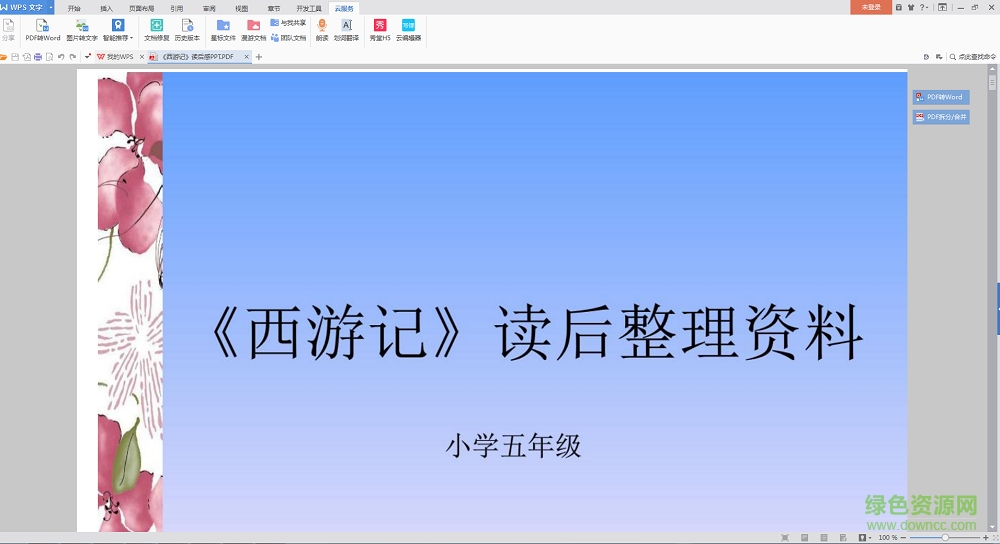Expand eye-protection mode dropdown arrow in status bar
Screen dimensions: 1000x544
click(870, 538)
